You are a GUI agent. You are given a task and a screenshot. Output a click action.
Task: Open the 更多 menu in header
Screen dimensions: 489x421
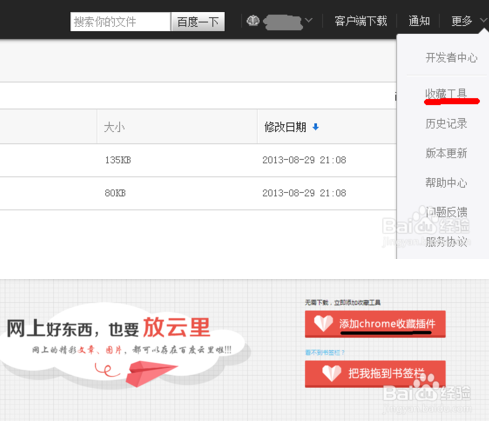[x=461, y=21]
